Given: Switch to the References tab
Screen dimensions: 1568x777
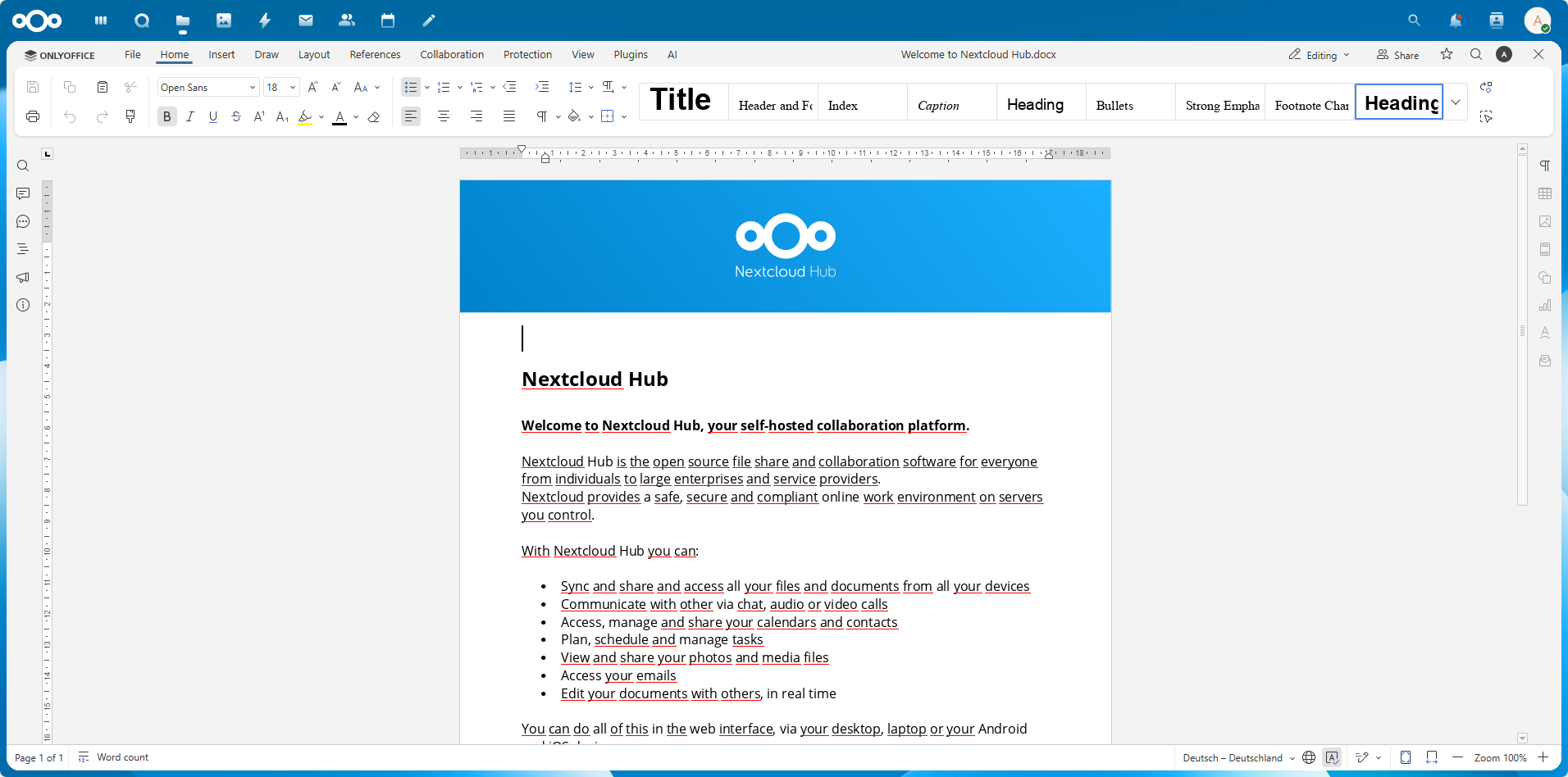Looking at the screenshot, I should [375, 55].
